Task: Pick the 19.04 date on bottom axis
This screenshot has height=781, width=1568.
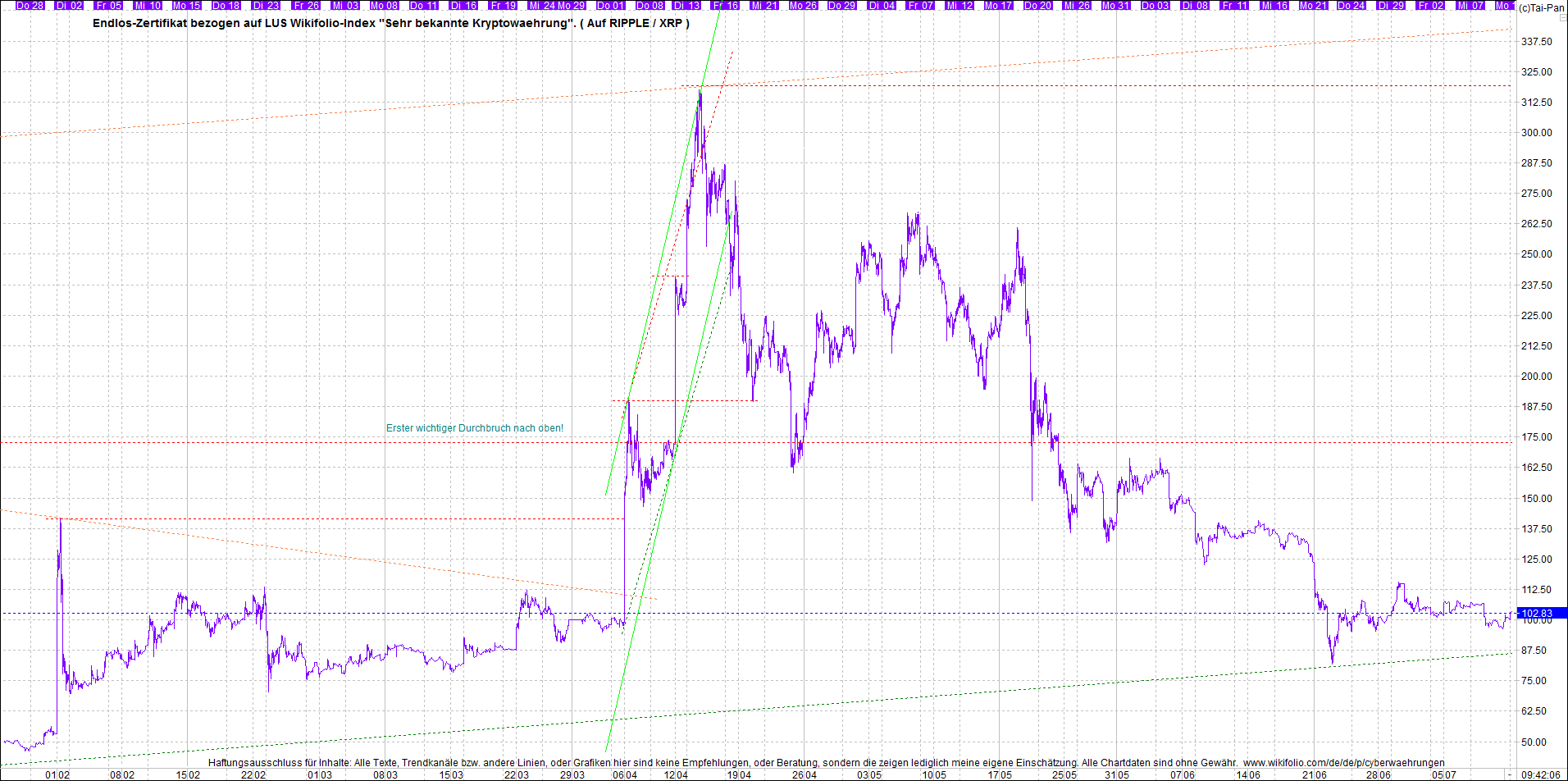Action: tap(739, 774)
